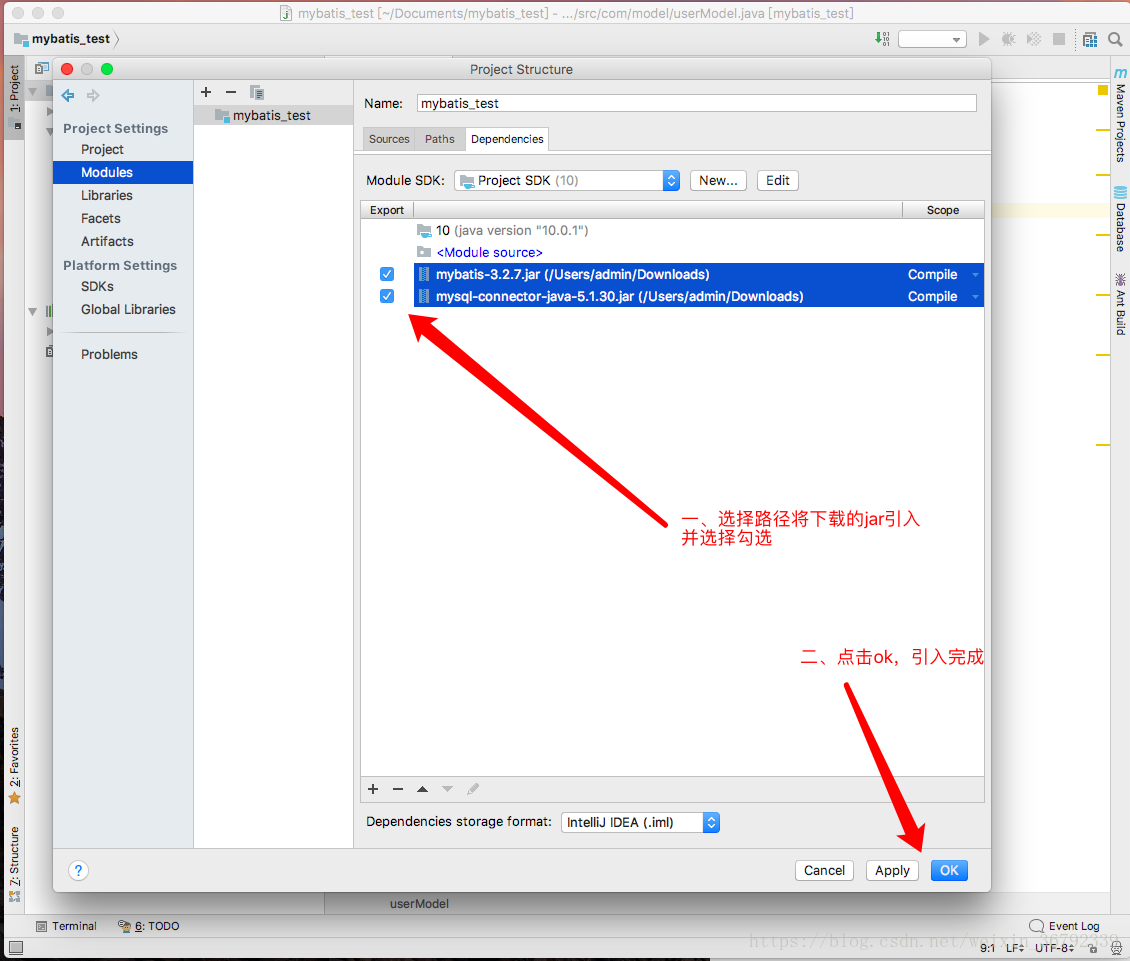Move the dependency up with the up arrow

422,789
